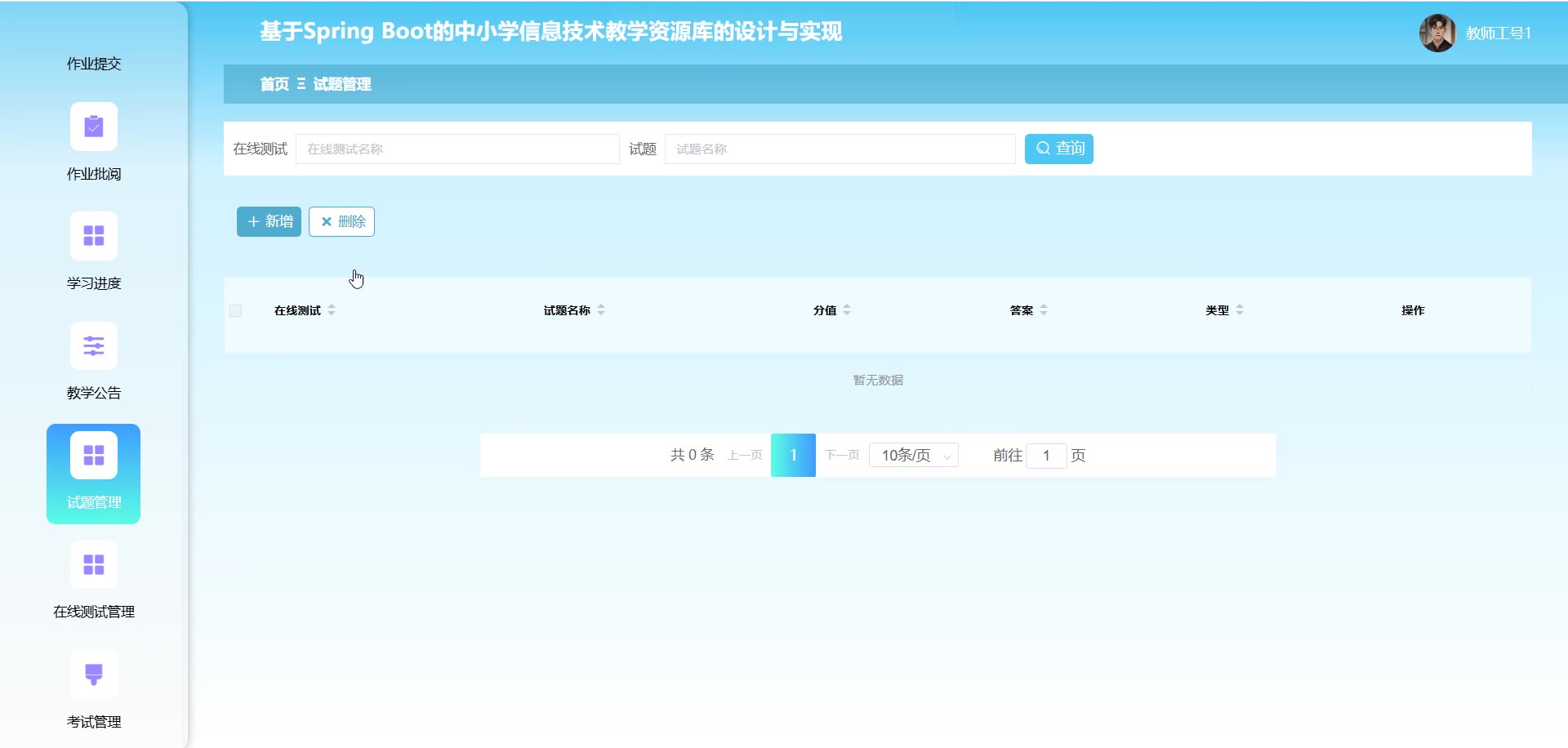Toggle the select-all table checkbox
This screenshot has width=1568, height=748.
tap(236, 311)
